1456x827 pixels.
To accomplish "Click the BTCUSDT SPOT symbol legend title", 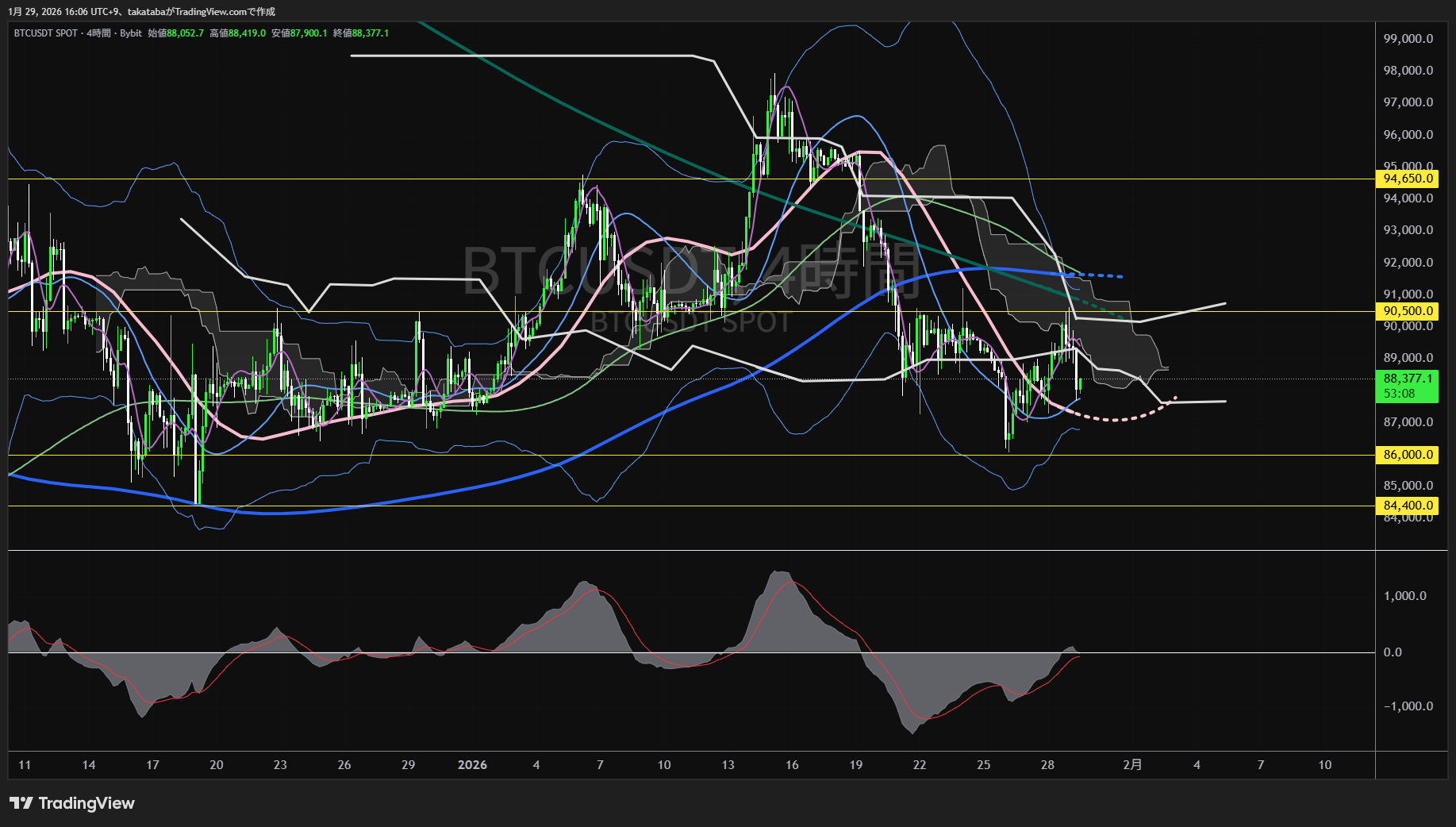I will pyautogui.click(x=45, y=33).
